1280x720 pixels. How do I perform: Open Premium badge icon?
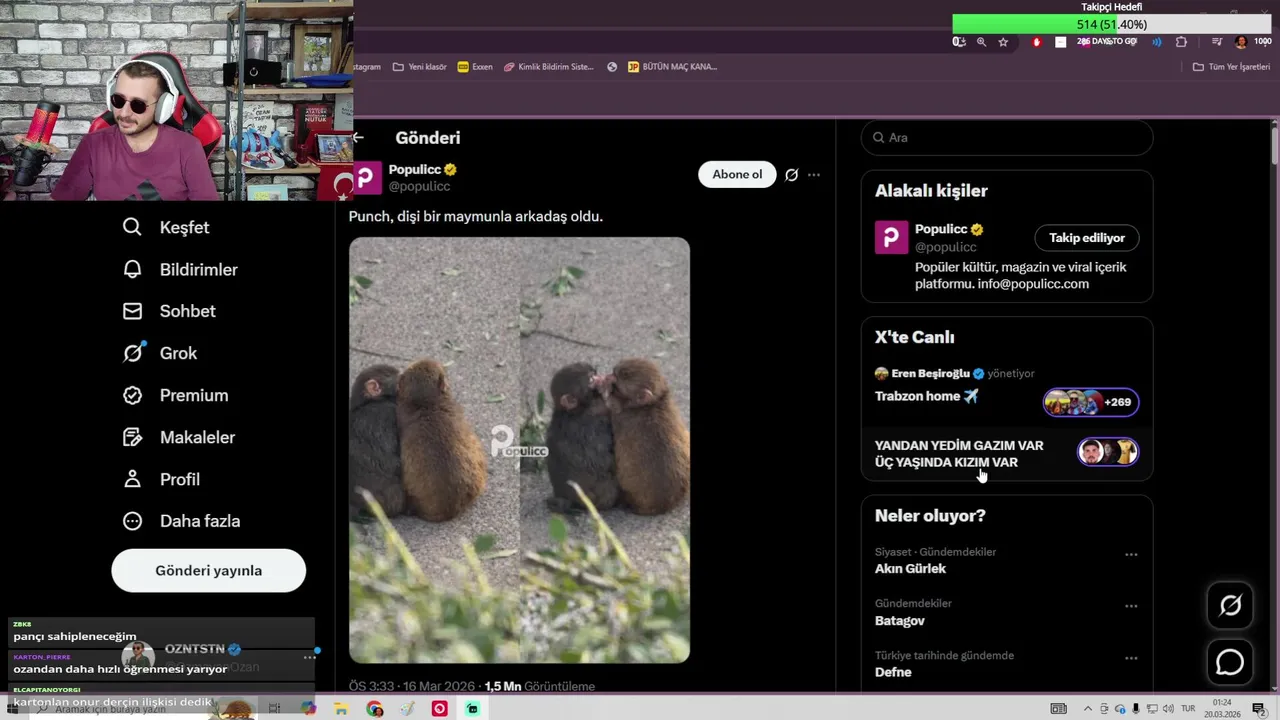pos(132,395)
